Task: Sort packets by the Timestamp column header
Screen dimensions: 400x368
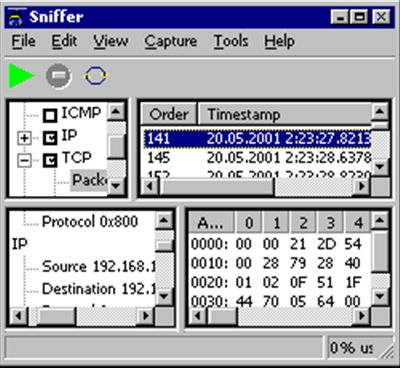Action: (x=285, y=114)
